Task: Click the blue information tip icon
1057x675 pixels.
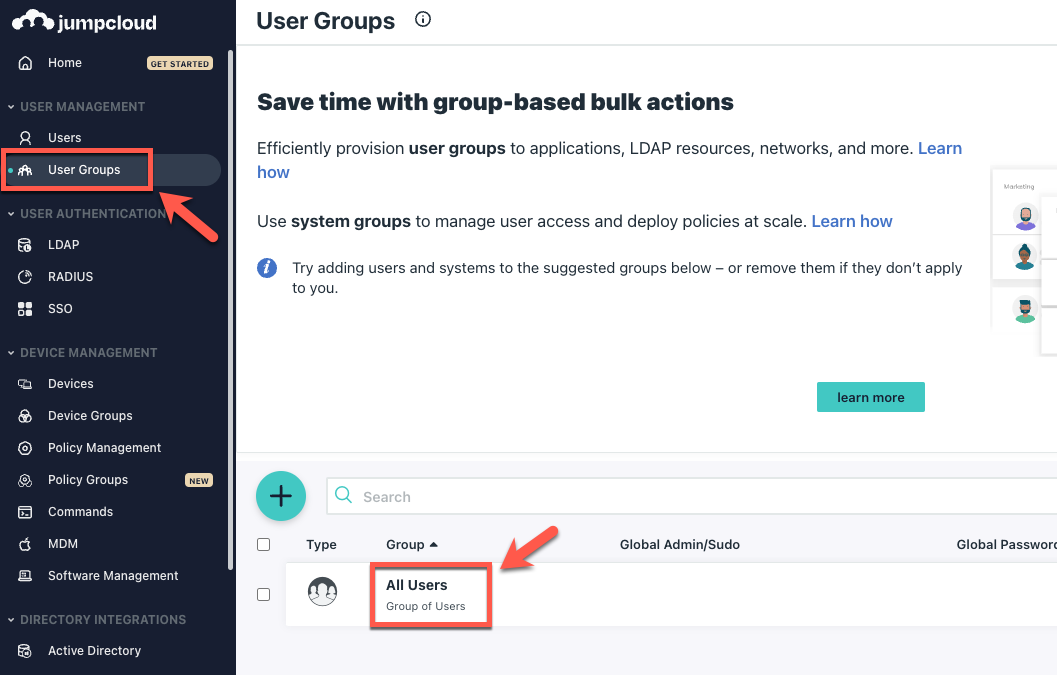Action: 267,268
